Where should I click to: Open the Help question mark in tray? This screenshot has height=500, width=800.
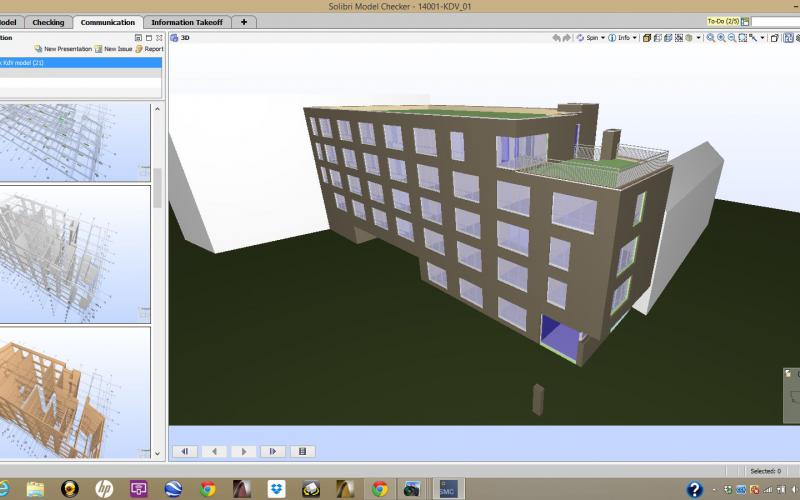694,489
